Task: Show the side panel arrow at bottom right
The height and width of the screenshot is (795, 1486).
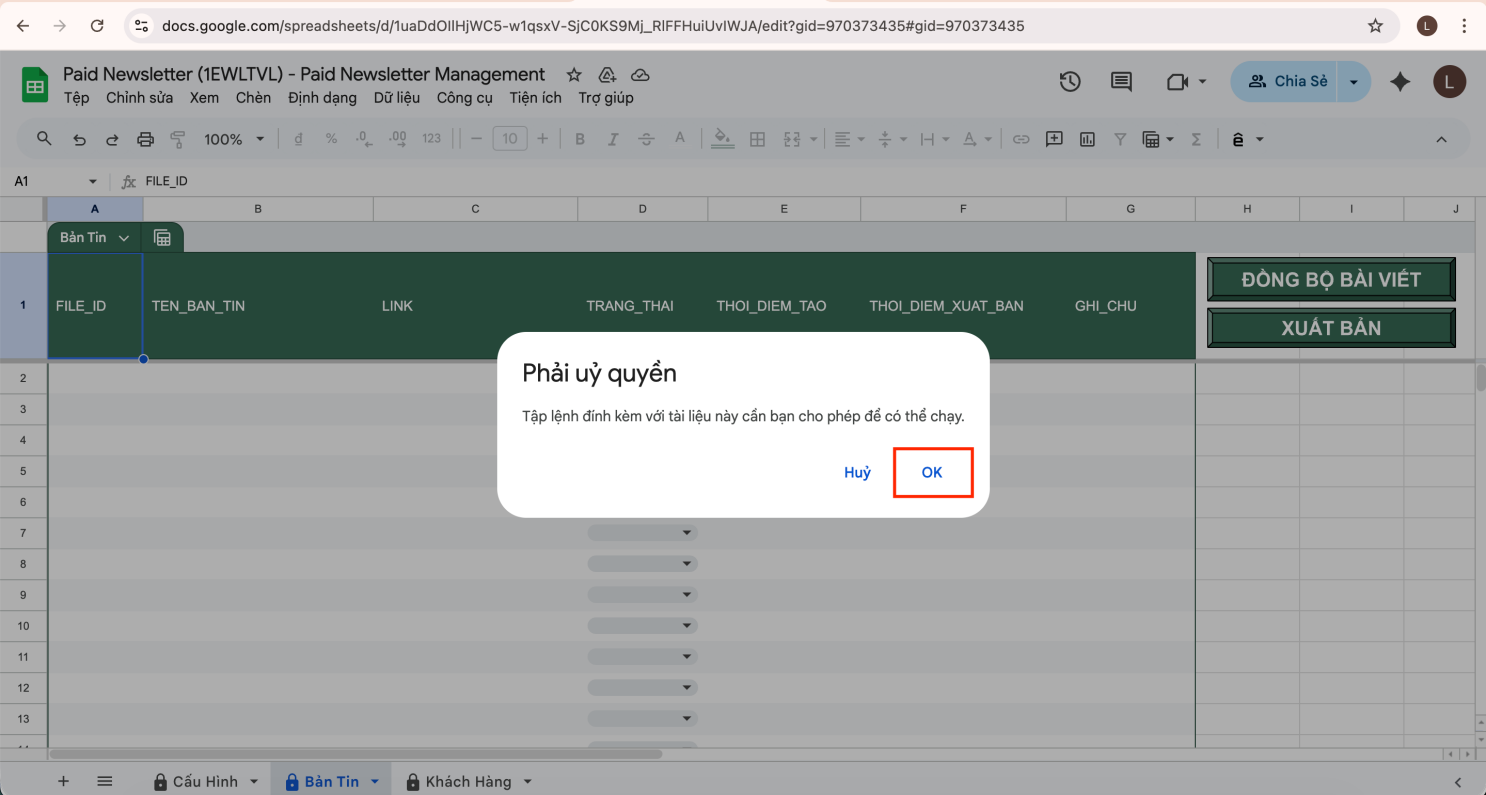Action: [1457, 781]
